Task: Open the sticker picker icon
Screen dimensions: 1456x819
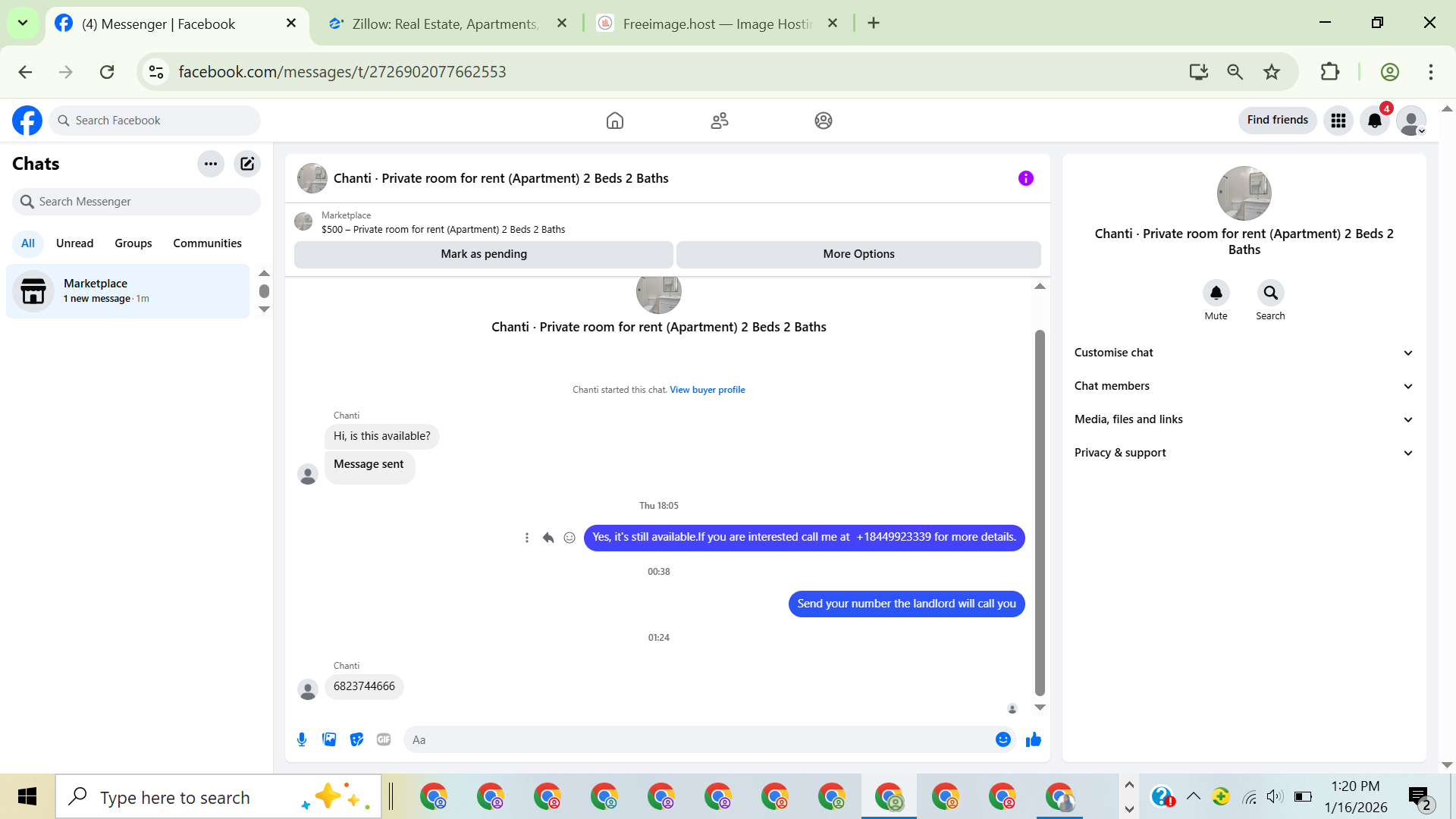Action: click(x=356, y=739)
